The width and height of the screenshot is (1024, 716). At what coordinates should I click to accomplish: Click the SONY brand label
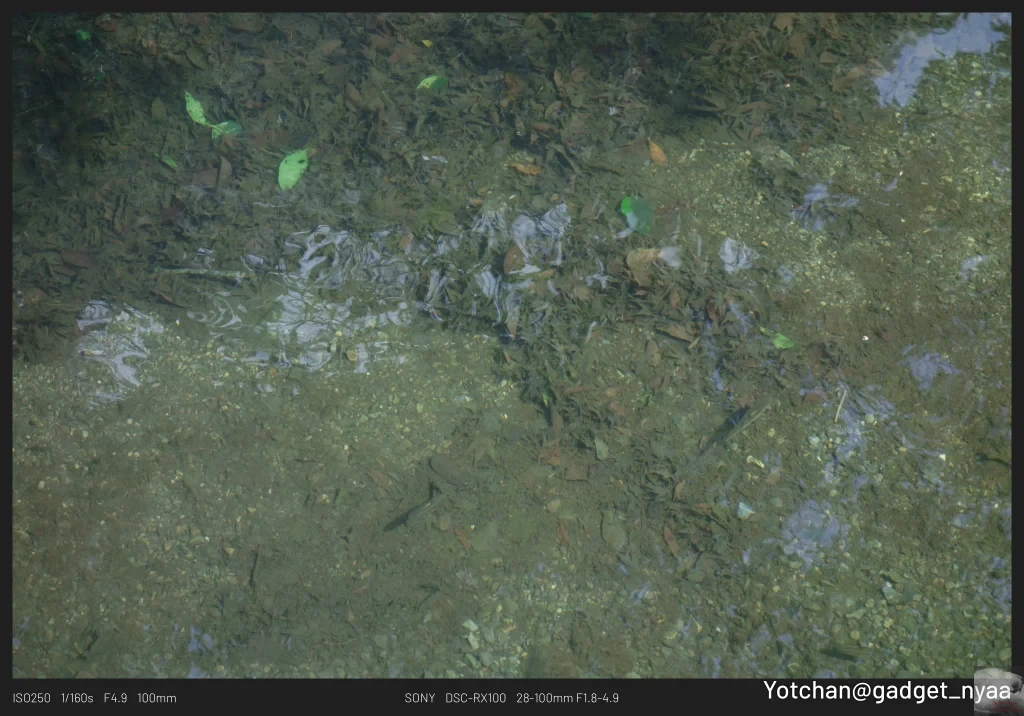click(420, 697)
